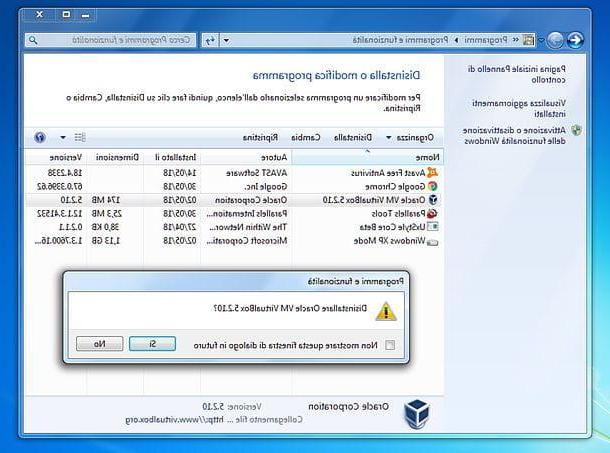Image resolution: width=610 pixels, height=453 pixels.
Task: Click the shield icon beside Attivazione o disattivazione
Action: [576, 130]
